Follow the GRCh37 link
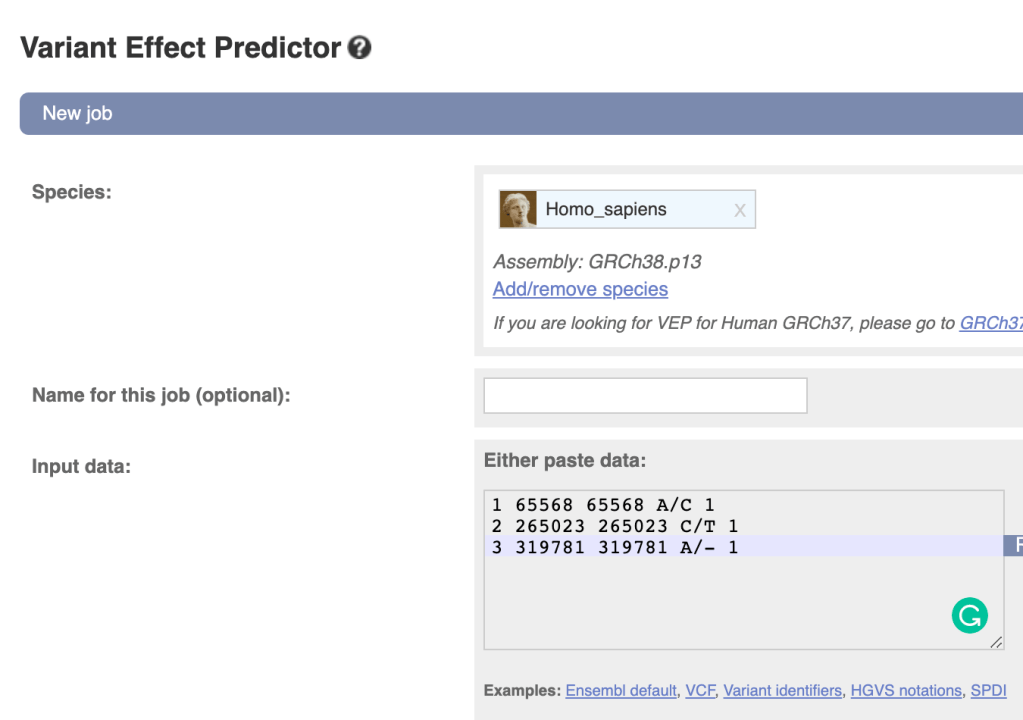Screen dimensions: 1023x720 pyautogui.click(x=990, y=323)
